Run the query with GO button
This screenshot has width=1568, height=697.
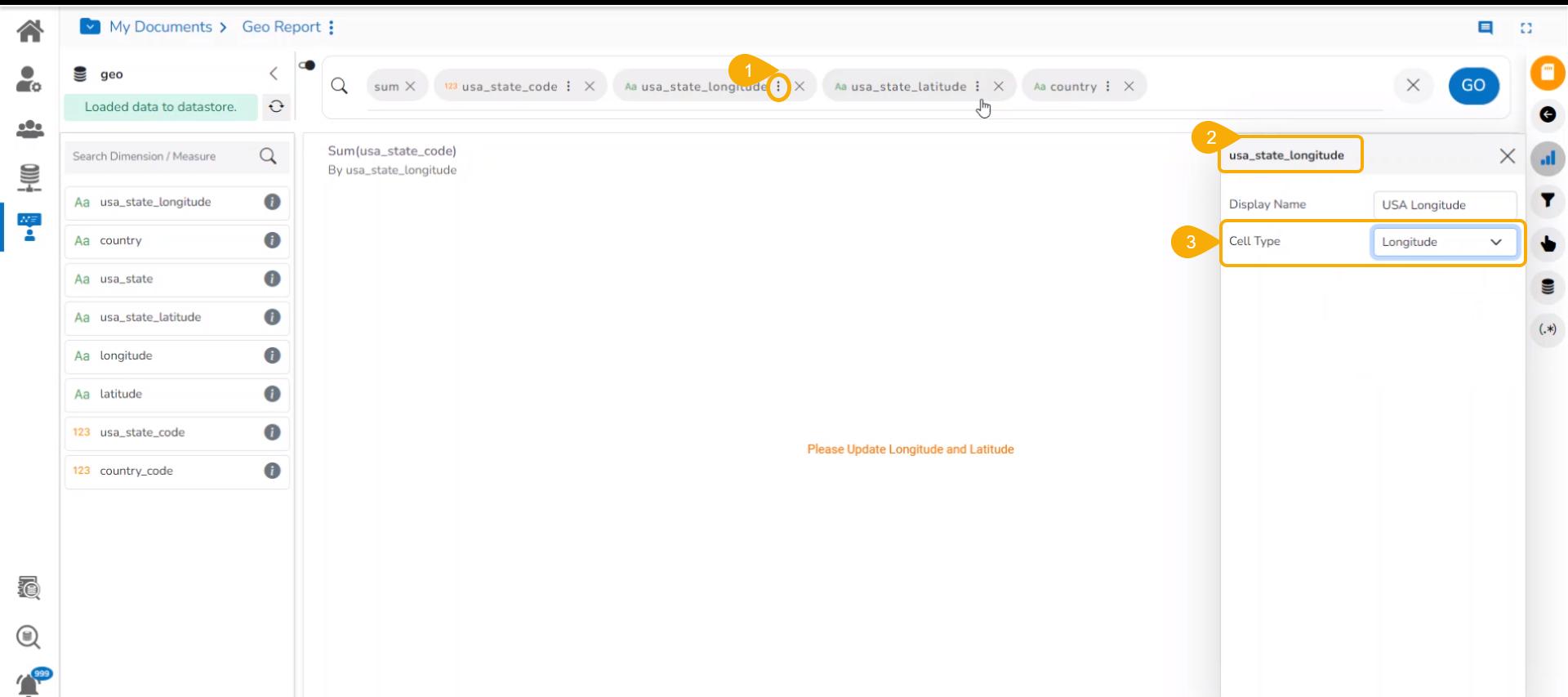click(x=1473, y=85)
